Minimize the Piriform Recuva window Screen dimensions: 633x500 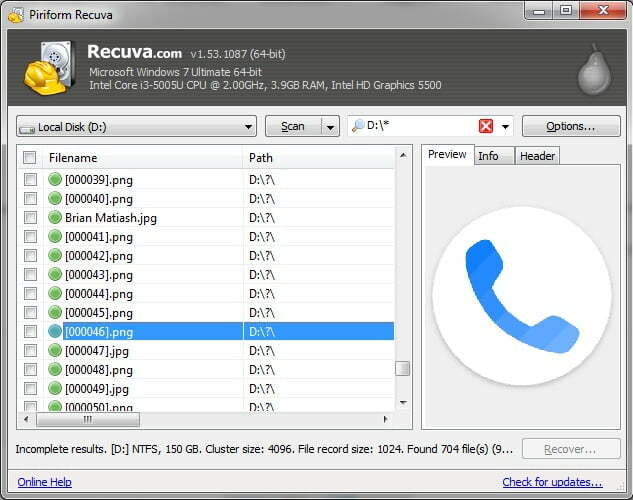(539, 11)
